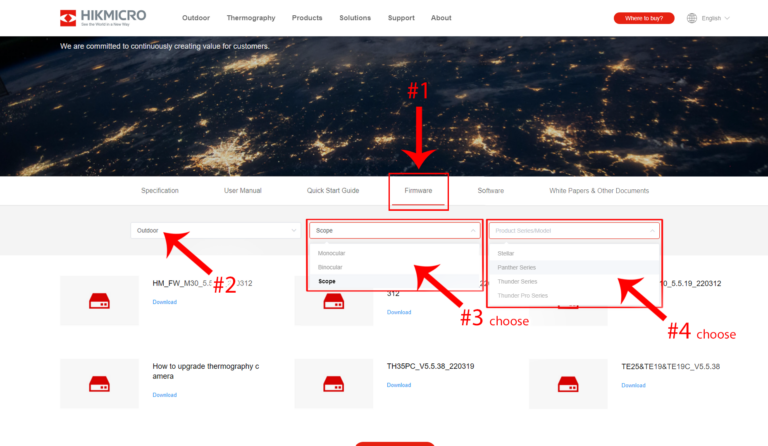
Task: Click the thermography camera upgrade guide icon
Action: click(99, 383)
